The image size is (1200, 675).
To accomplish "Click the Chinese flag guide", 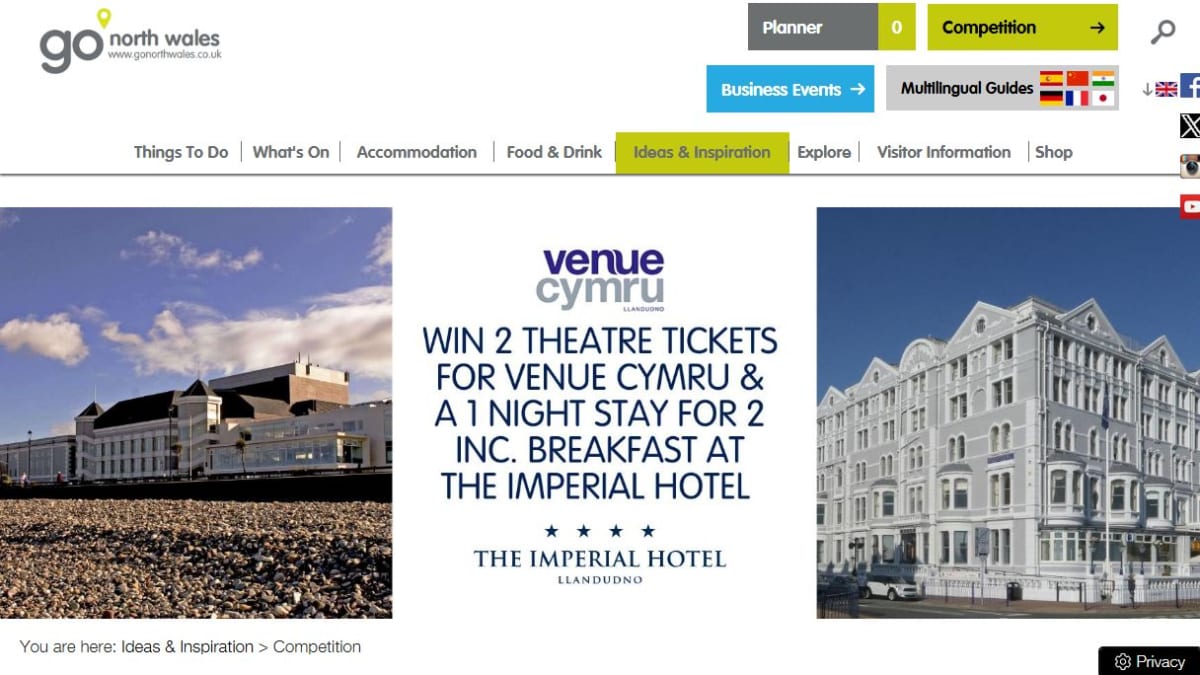I will coord(1077,79).
